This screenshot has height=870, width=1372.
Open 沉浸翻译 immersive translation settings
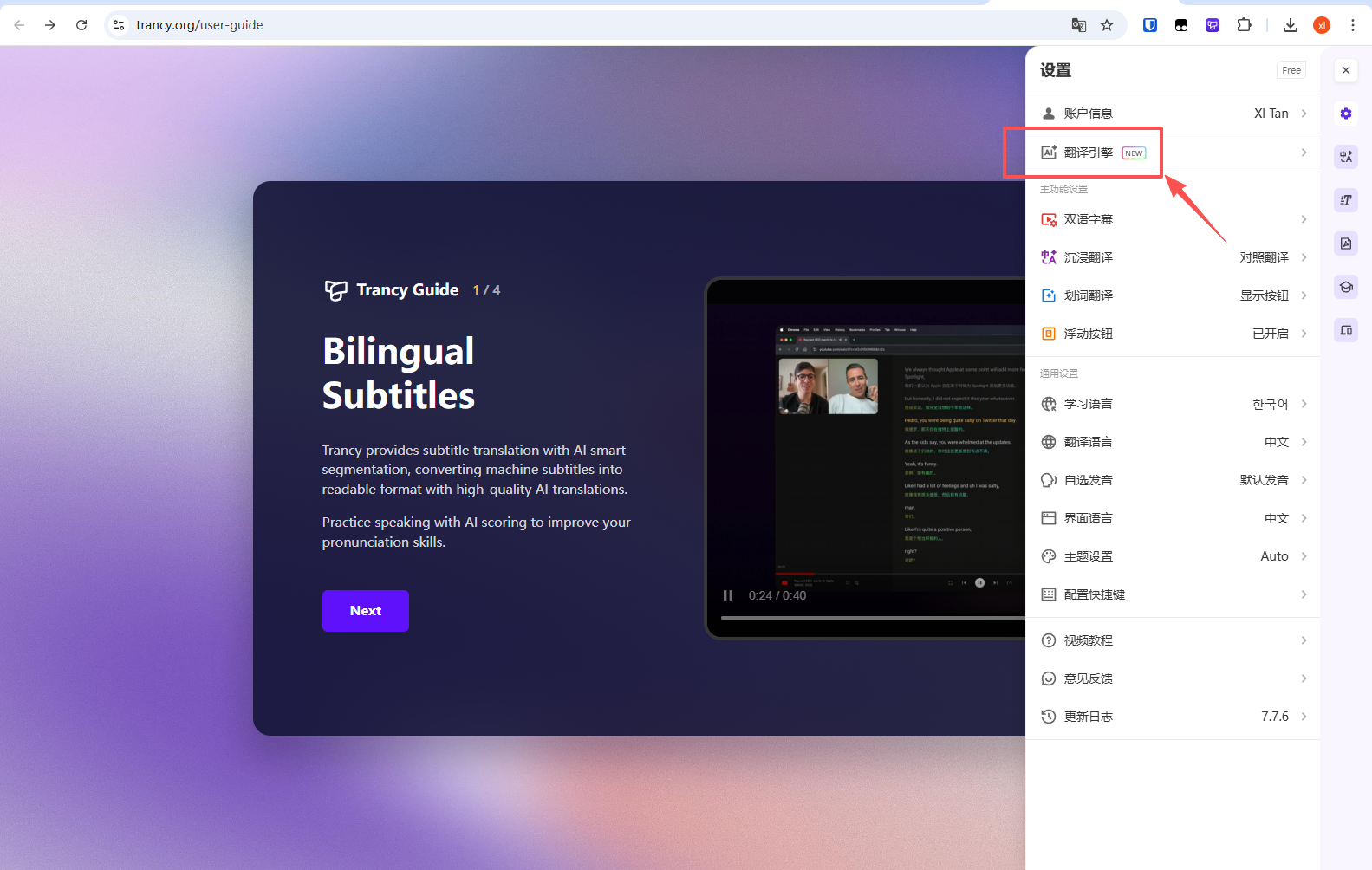click(1173, 257)
